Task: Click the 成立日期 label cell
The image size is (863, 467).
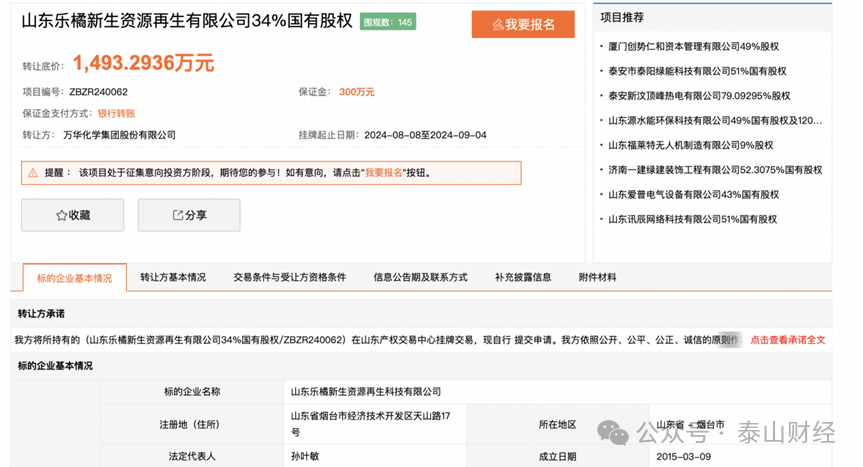Action: tap(558, 457)
